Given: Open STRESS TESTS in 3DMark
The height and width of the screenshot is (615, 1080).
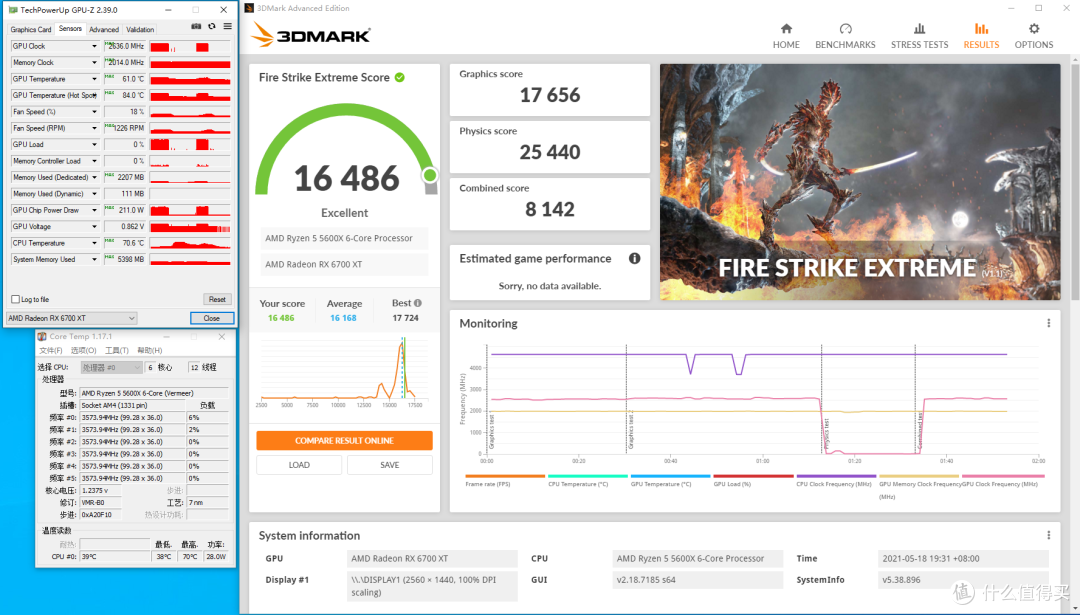Looking at the screenshot, I should tap(920, 36).
